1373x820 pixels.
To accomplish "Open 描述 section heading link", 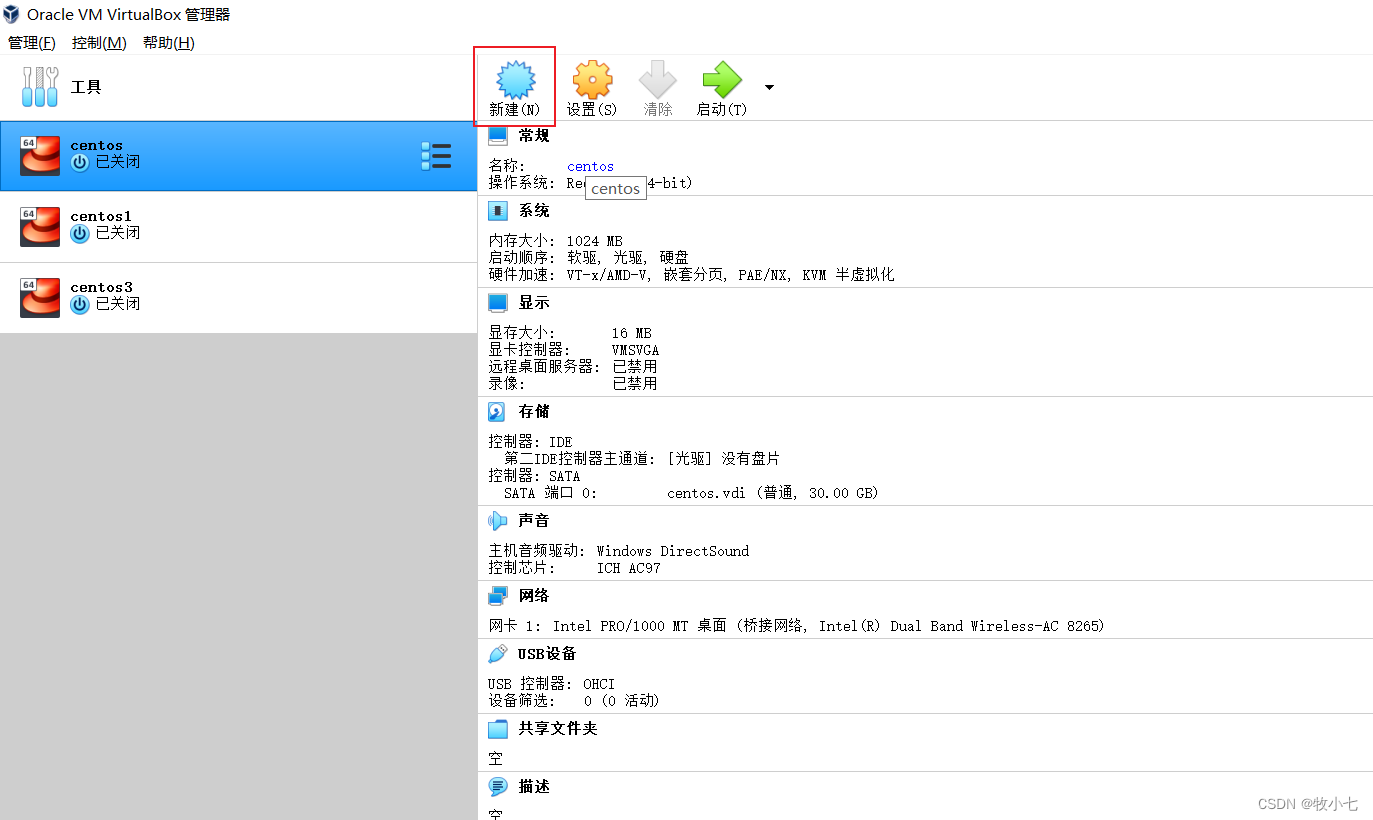I will coord(534,786).
